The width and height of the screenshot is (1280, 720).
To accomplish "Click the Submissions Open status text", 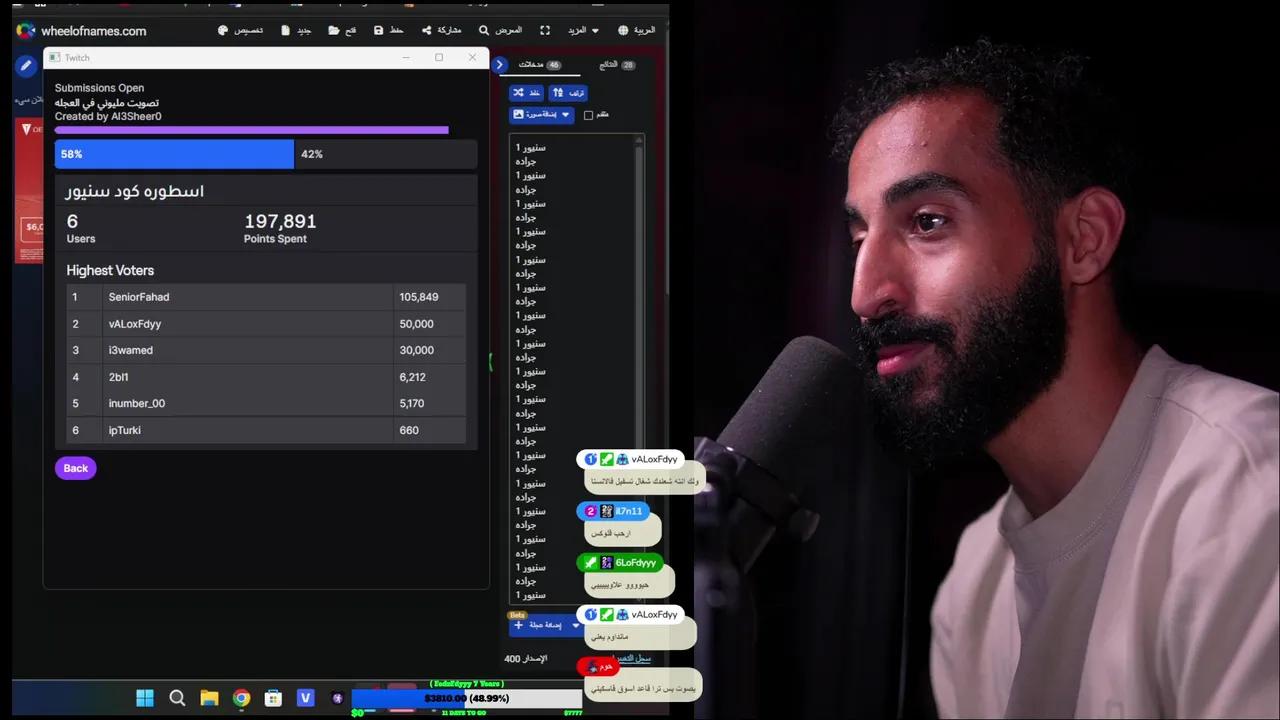I will [x=99, y=88].
